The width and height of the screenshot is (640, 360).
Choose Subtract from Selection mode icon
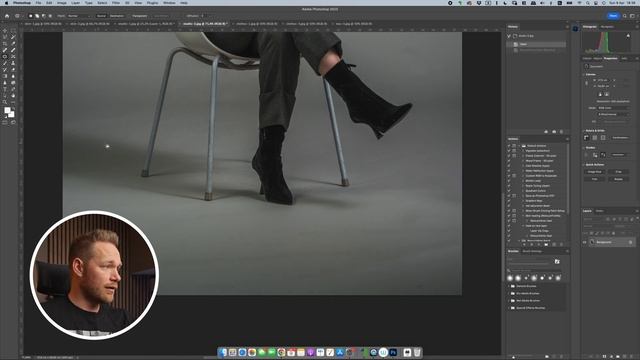[44, 16]
